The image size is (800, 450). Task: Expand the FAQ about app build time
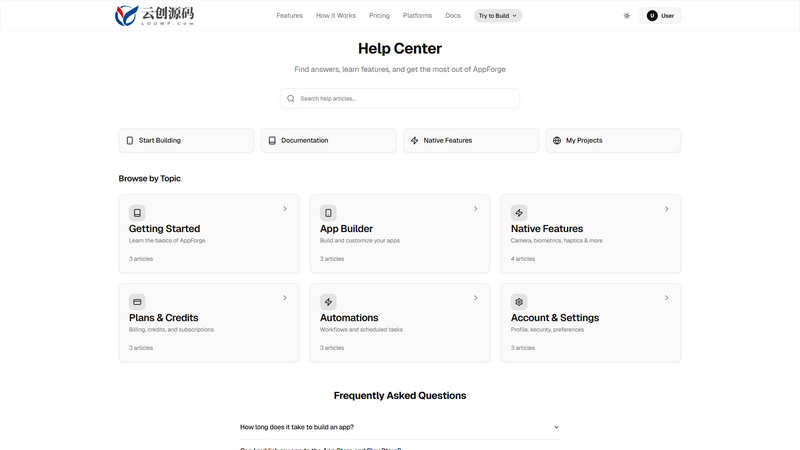(x=399, y=427)
